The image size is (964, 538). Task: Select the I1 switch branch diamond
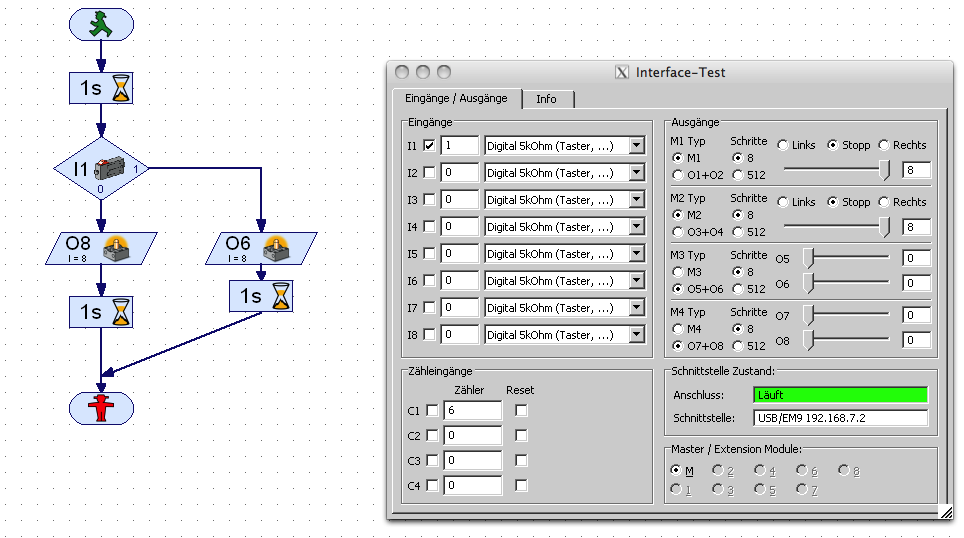101,168
